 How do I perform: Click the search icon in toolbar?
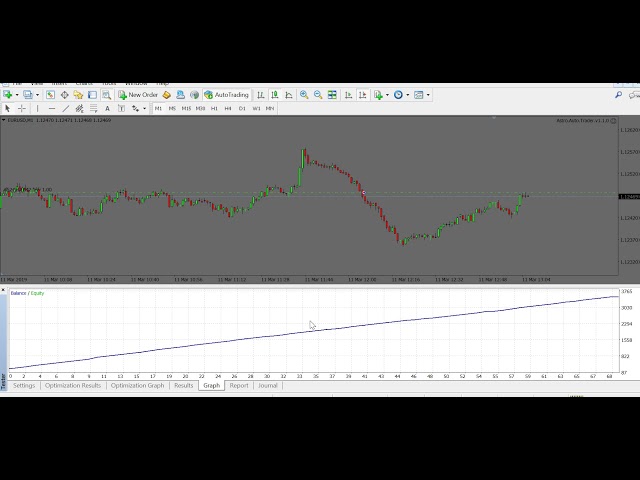click(619, 95)
